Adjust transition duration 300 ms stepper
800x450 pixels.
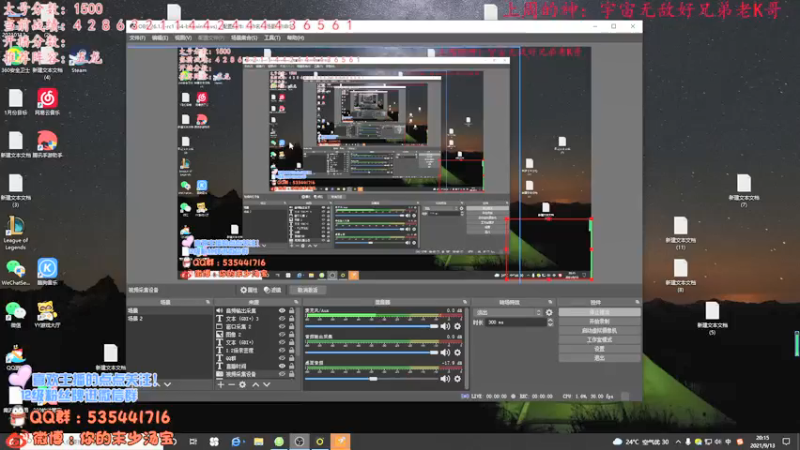549,322
